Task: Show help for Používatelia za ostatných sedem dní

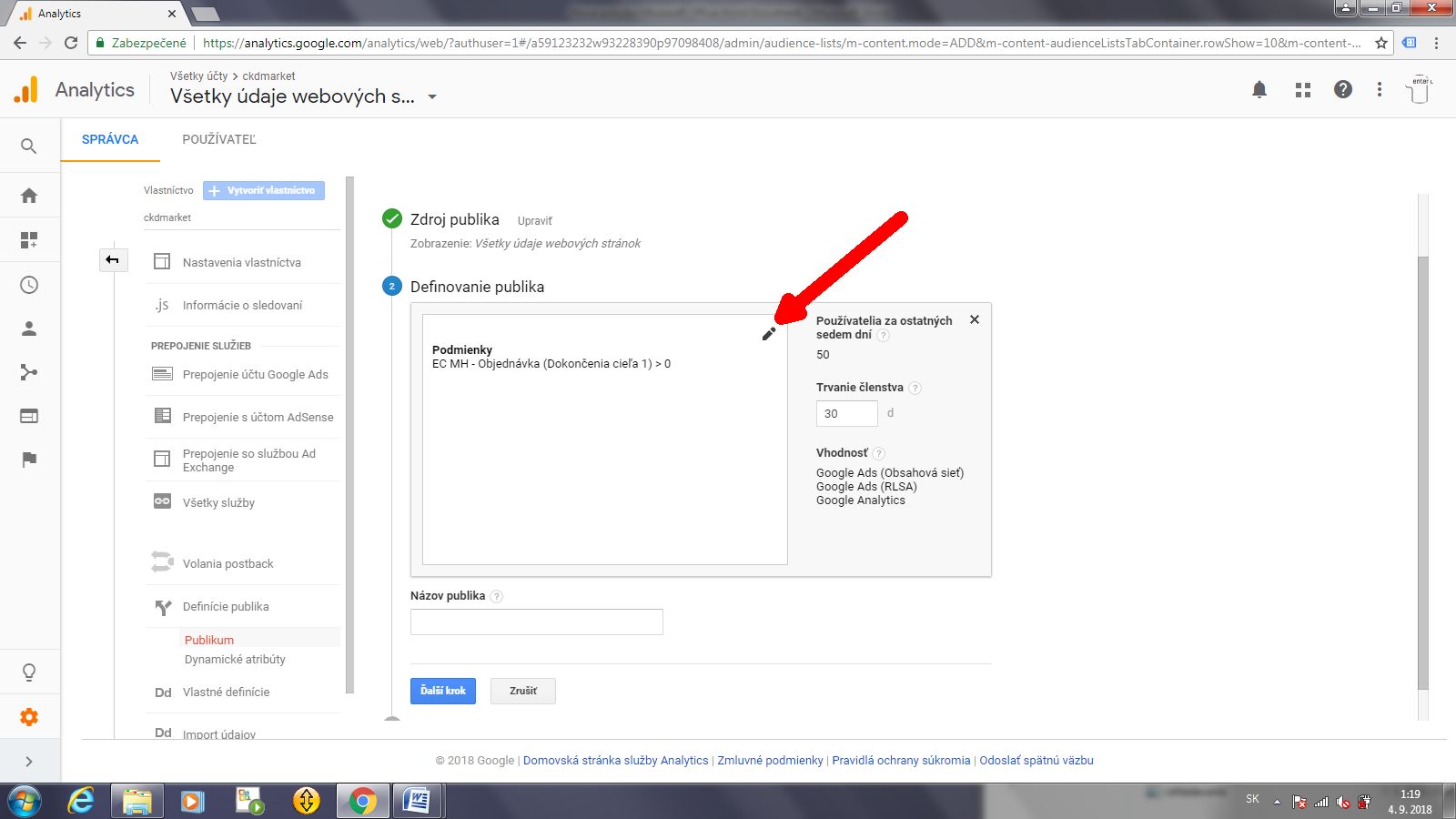Action: (x=884, y=335)
